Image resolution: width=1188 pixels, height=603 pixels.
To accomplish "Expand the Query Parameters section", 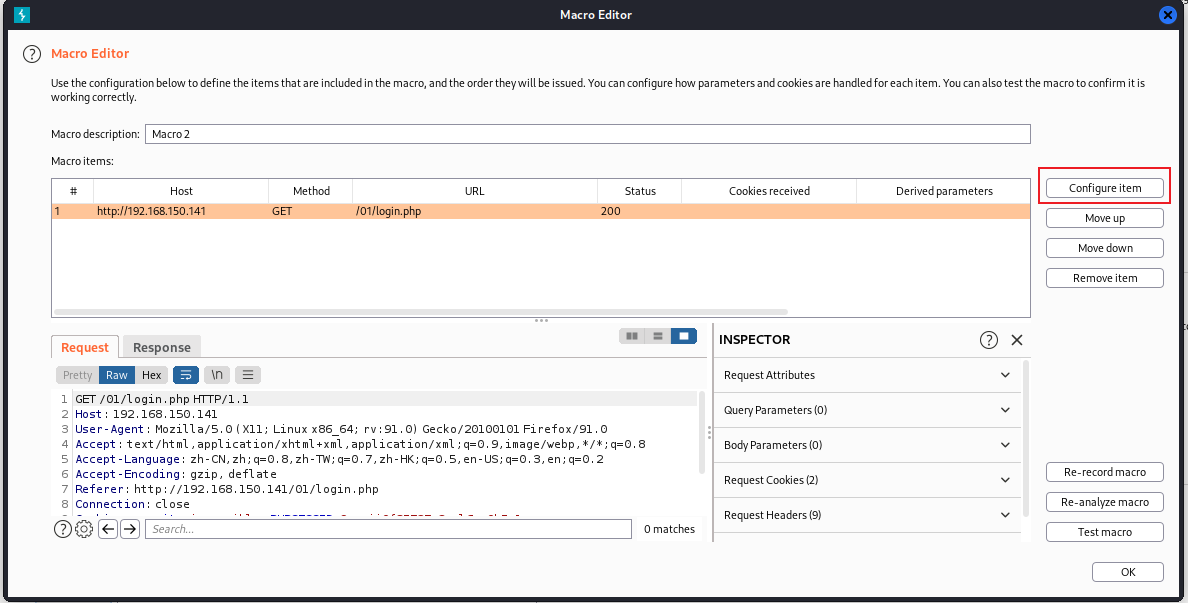I will coord(866,410).
